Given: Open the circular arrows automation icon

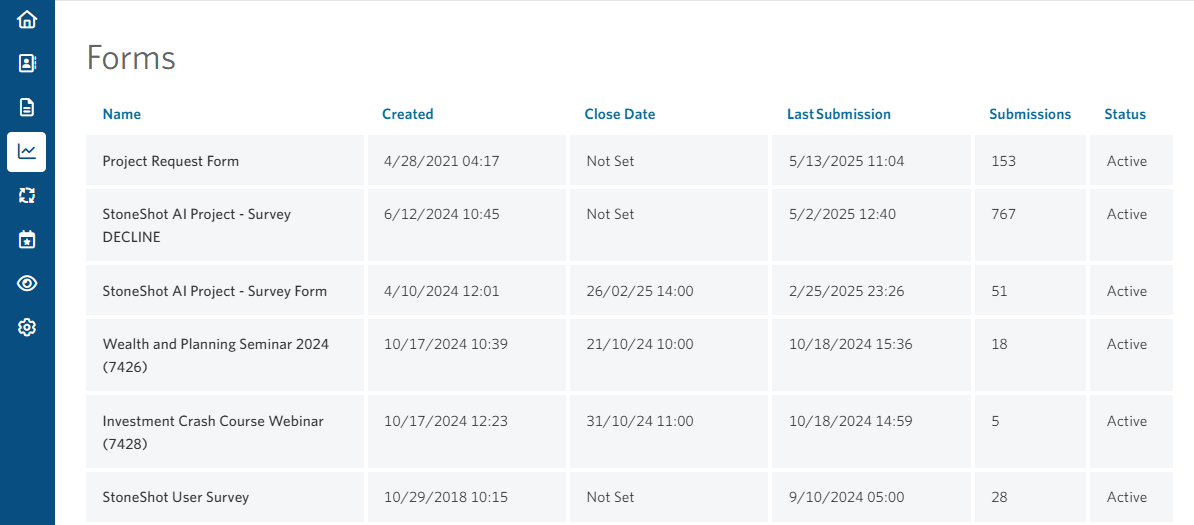Looking at the screenshot, I should pyautogui.click(x=27, y=196).
